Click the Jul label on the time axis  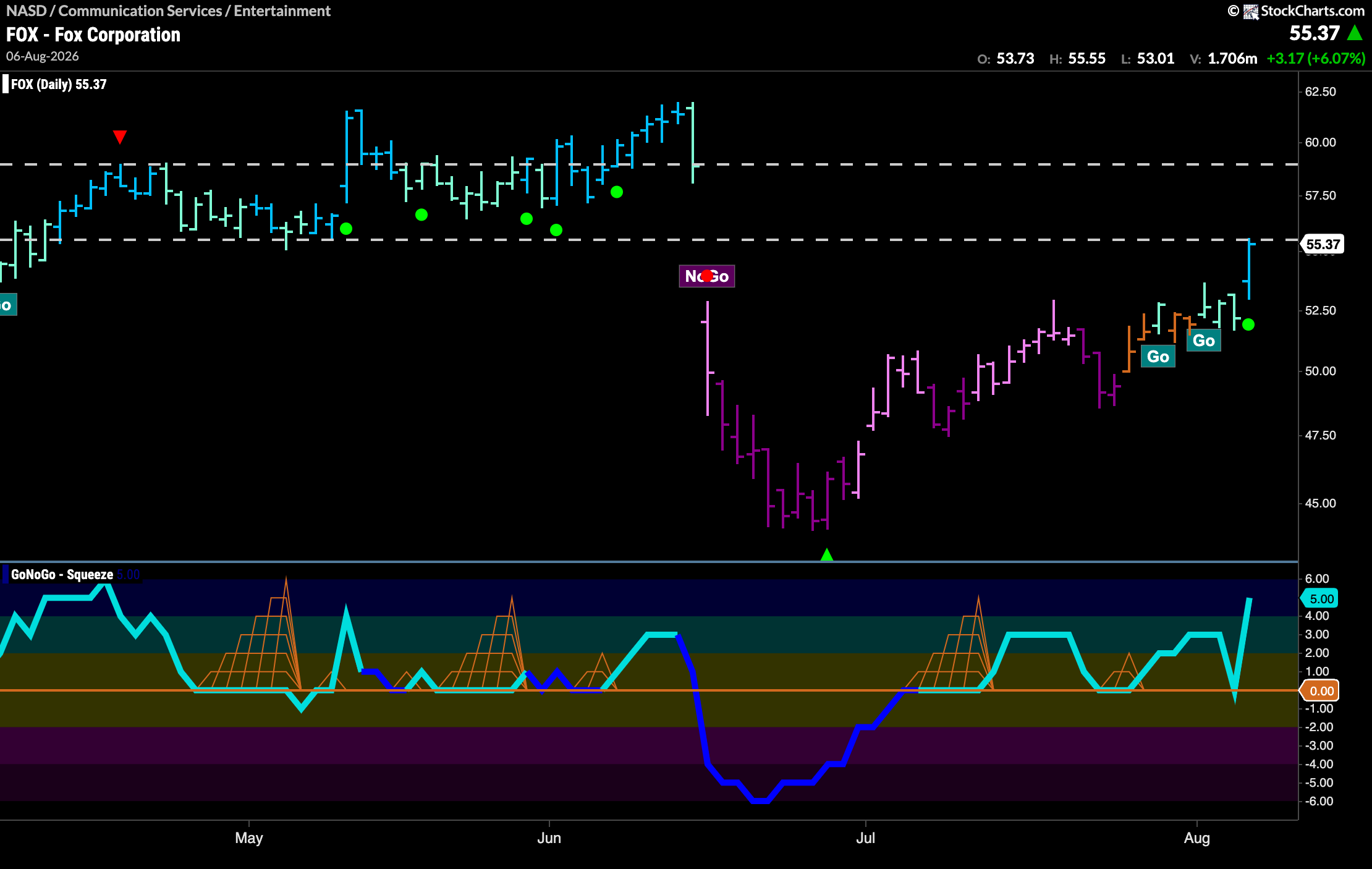866,838
